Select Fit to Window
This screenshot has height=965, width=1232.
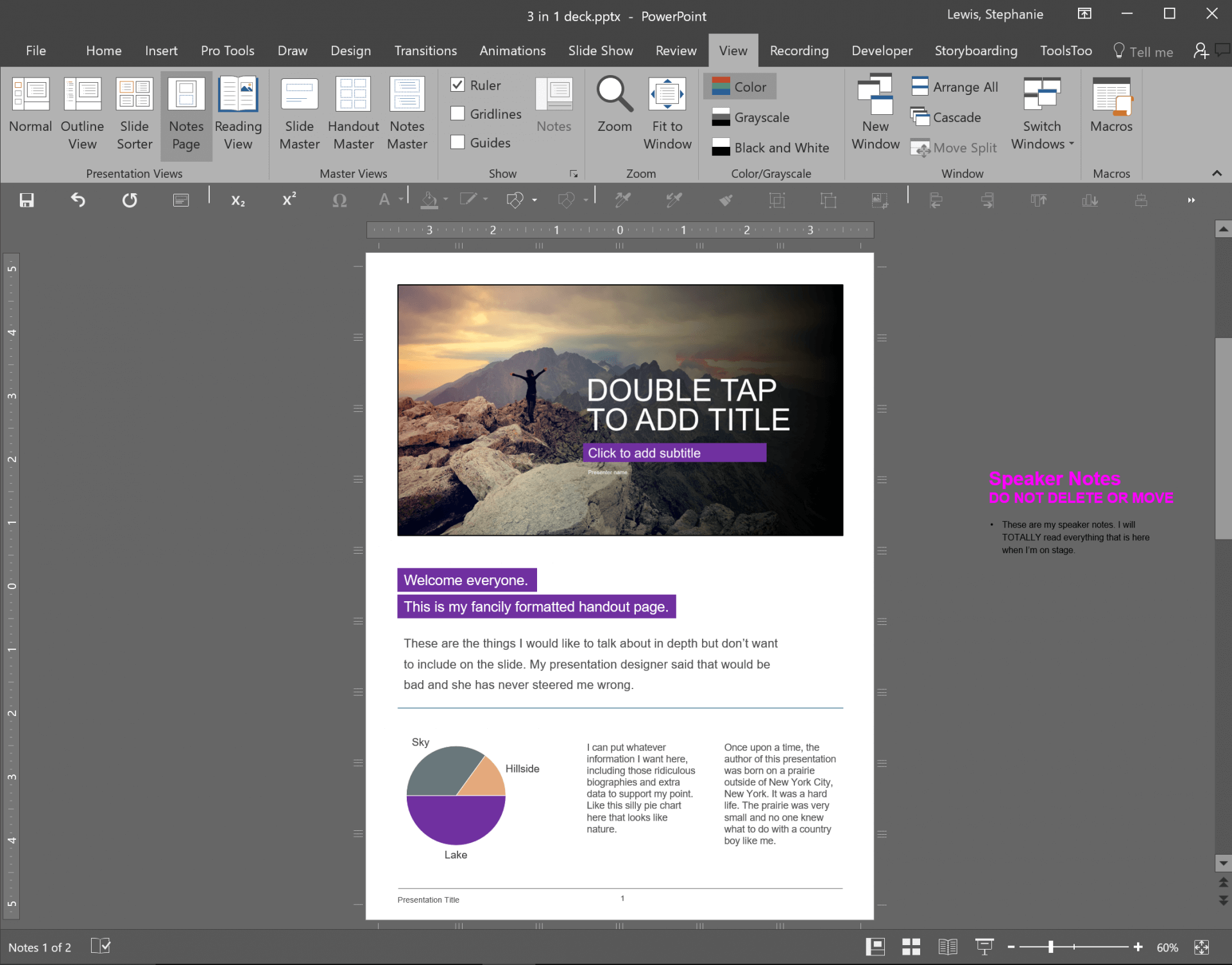coord(667,114)
